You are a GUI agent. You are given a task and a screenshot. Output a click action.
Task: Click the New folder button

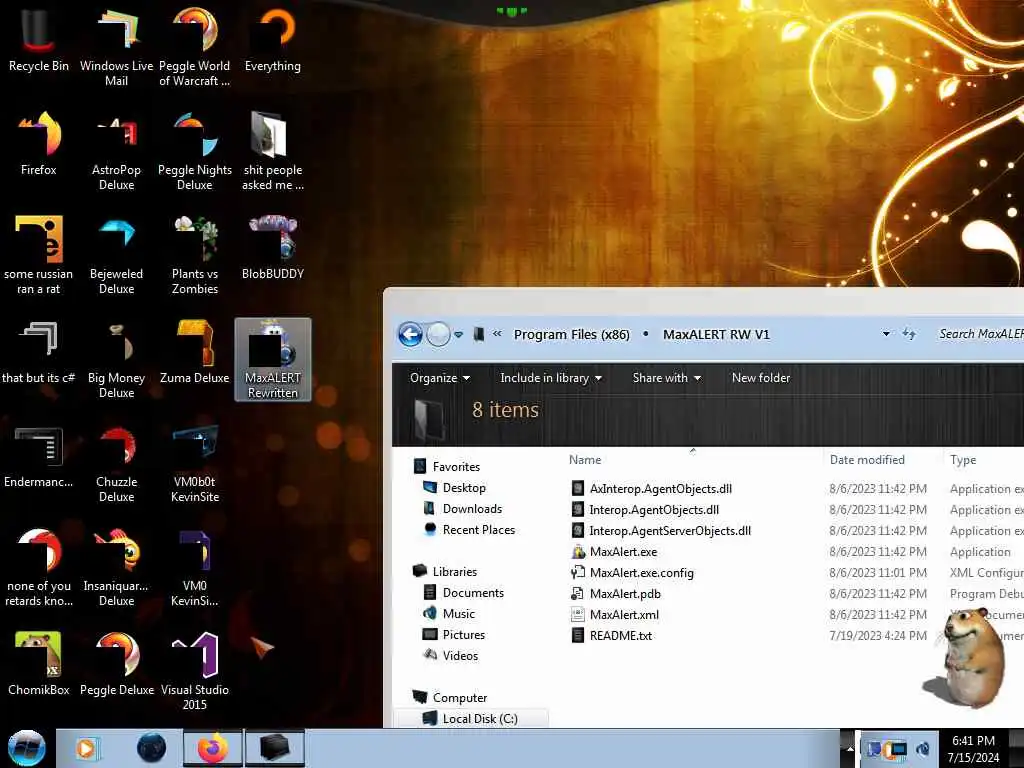pyautogui.click(x=761, y=377)
